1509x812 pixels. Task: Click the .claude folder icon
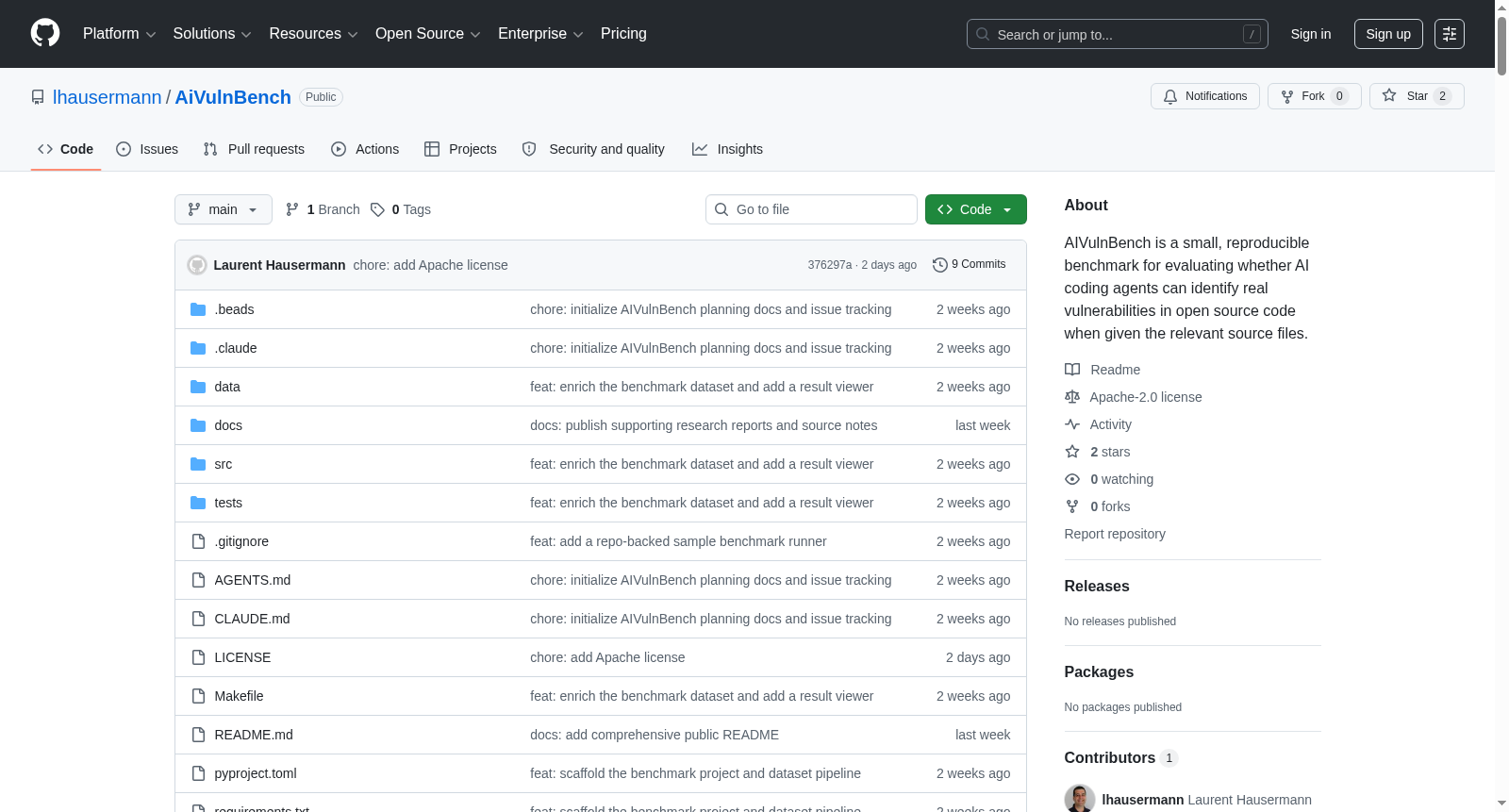[x=198, y=348]
